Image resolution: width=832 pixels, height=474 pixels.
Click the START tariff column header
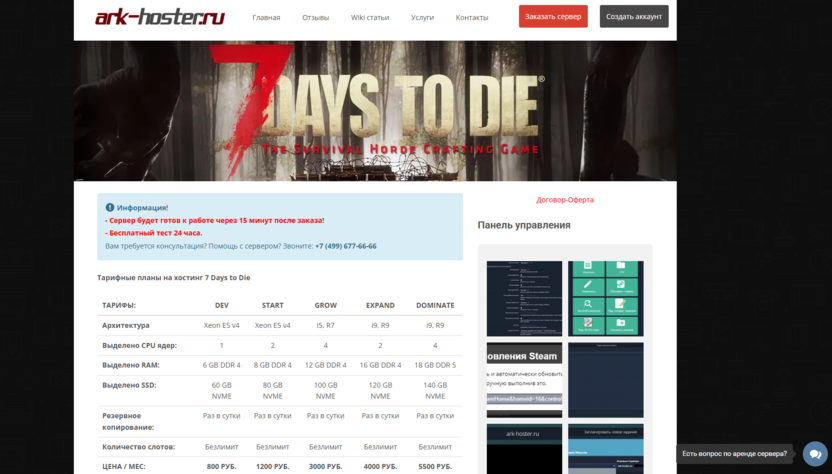tap(273, 306)
